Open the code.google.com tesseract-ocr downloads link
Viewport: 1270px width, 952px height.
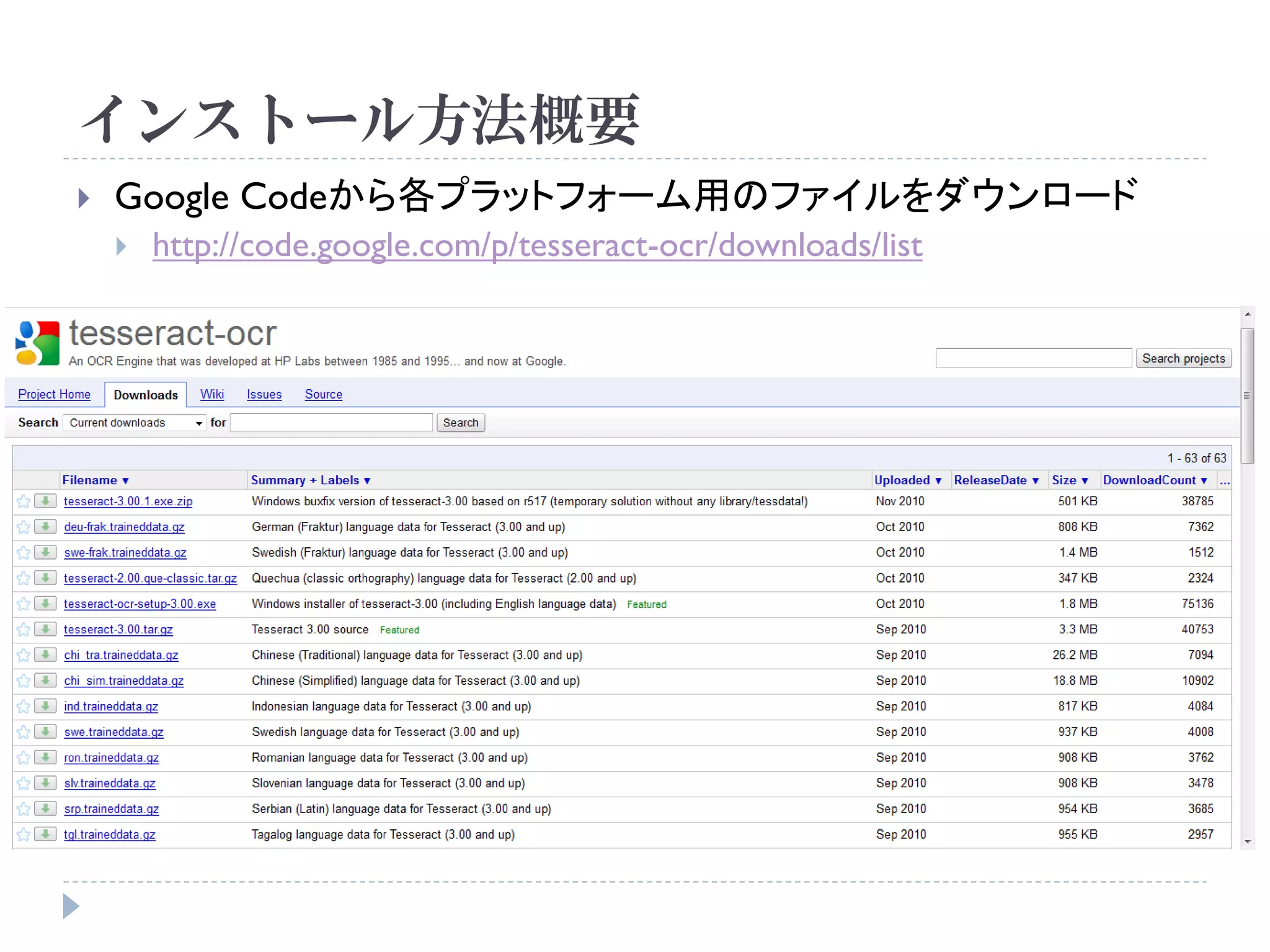[x=538, y=245]
